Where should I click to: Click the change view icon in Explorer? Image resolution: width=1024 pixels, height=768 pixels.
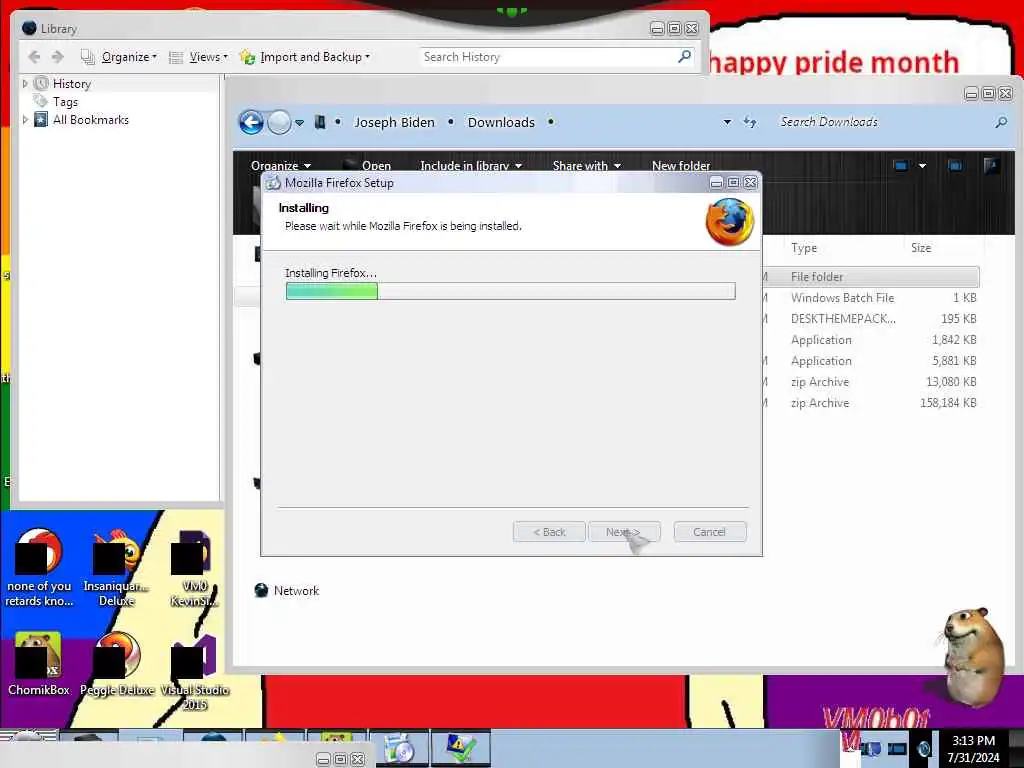click(x=901, y=165)
